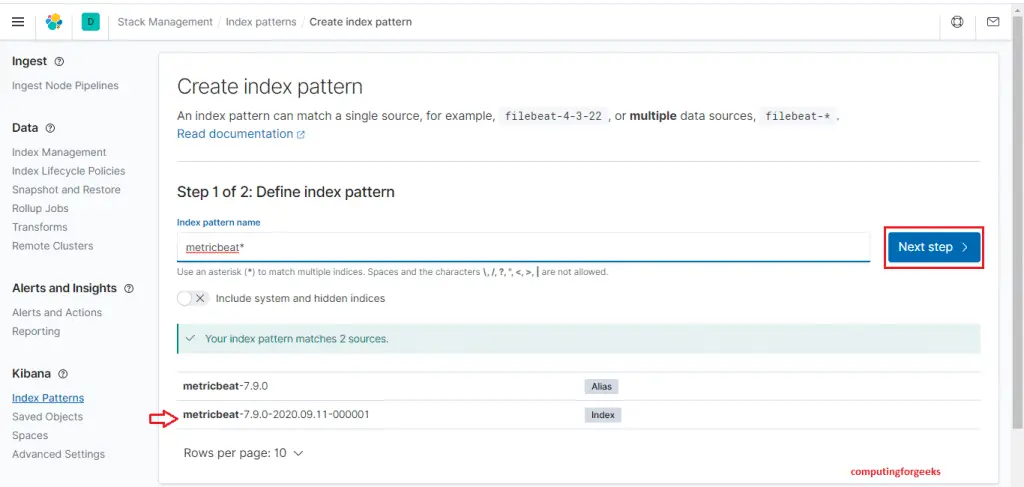Image resolution: width=1024 pixels, height=487 pixels.
Task: Open the newsfeed mail icon
Action: 993,22
